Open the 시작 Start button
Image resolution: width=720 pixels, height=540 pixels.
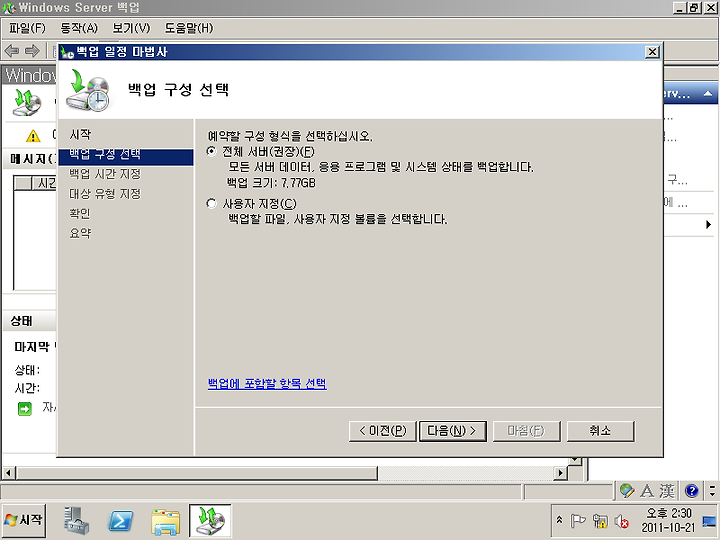click(x=24, y=520)
